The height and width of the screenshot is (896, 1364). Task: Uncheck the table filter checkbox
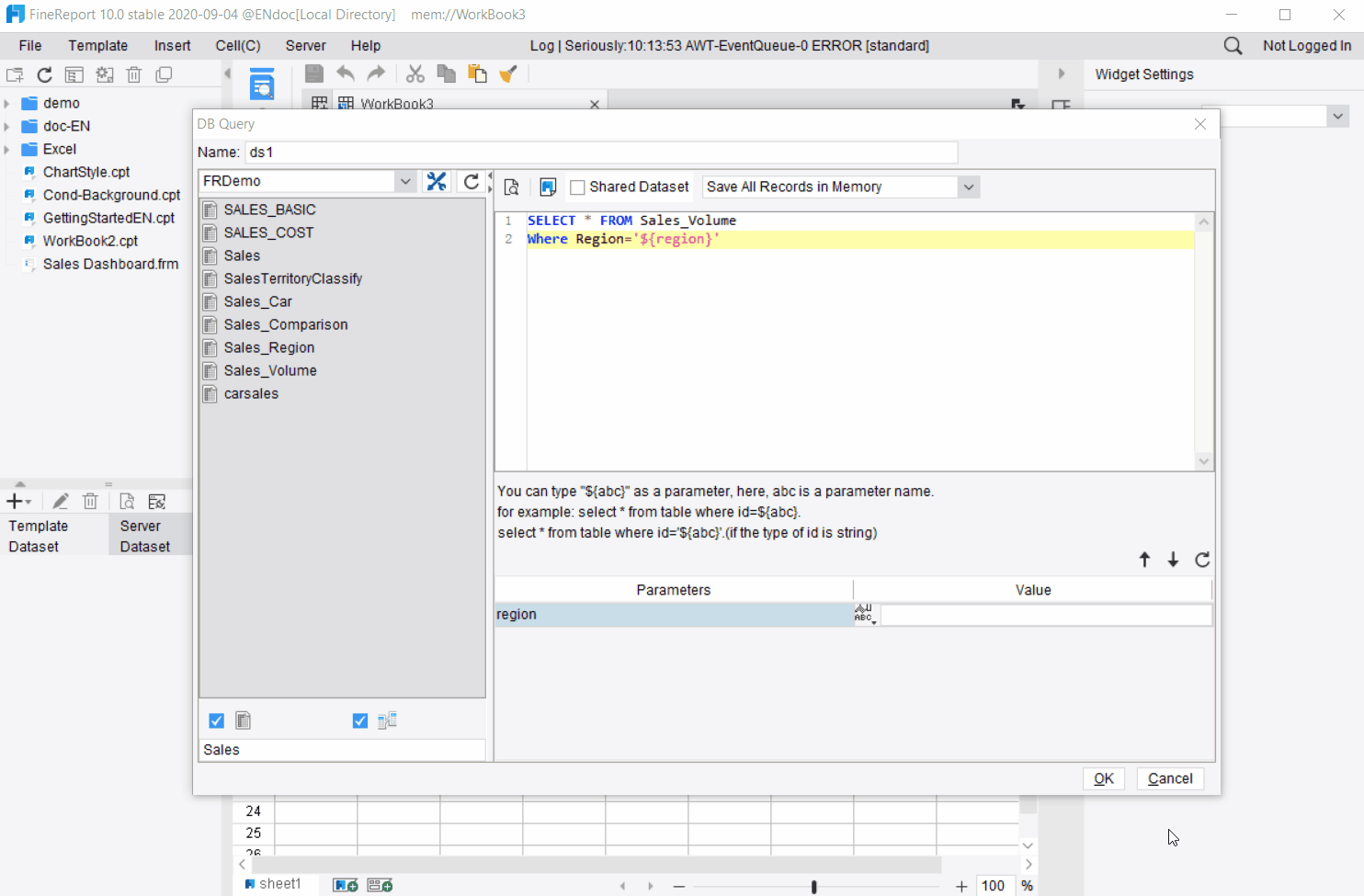pos(216,720)
